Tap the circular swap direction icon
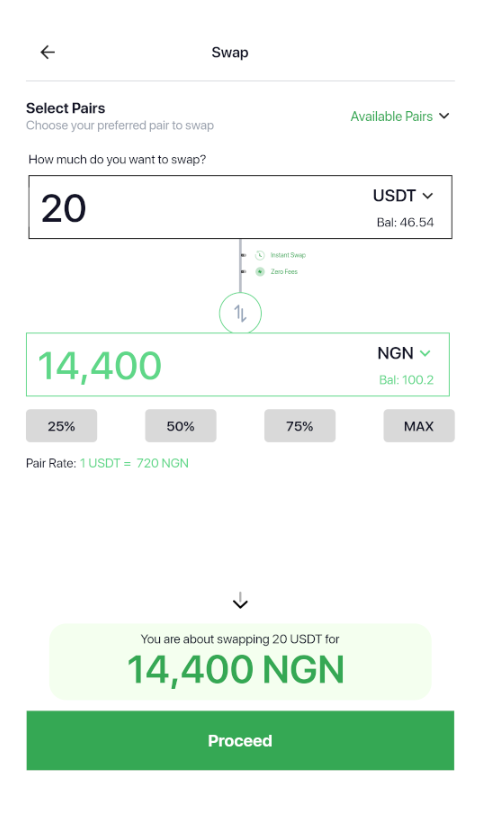Image resolution: width=481 pixels, height=837 pixels. 240,313
